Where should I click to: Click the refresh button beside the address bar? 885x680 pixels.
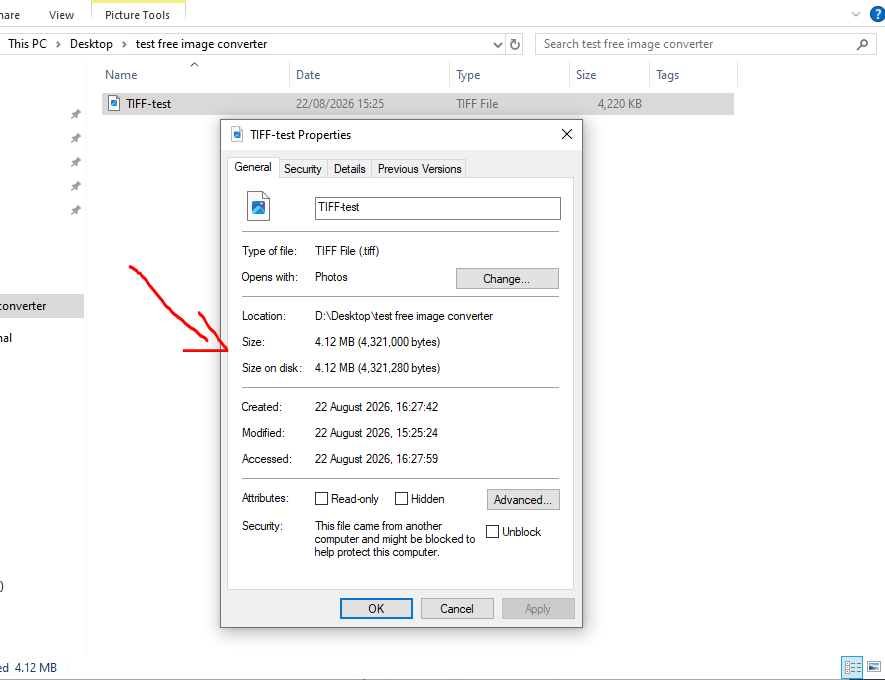(x=515, y=44)
